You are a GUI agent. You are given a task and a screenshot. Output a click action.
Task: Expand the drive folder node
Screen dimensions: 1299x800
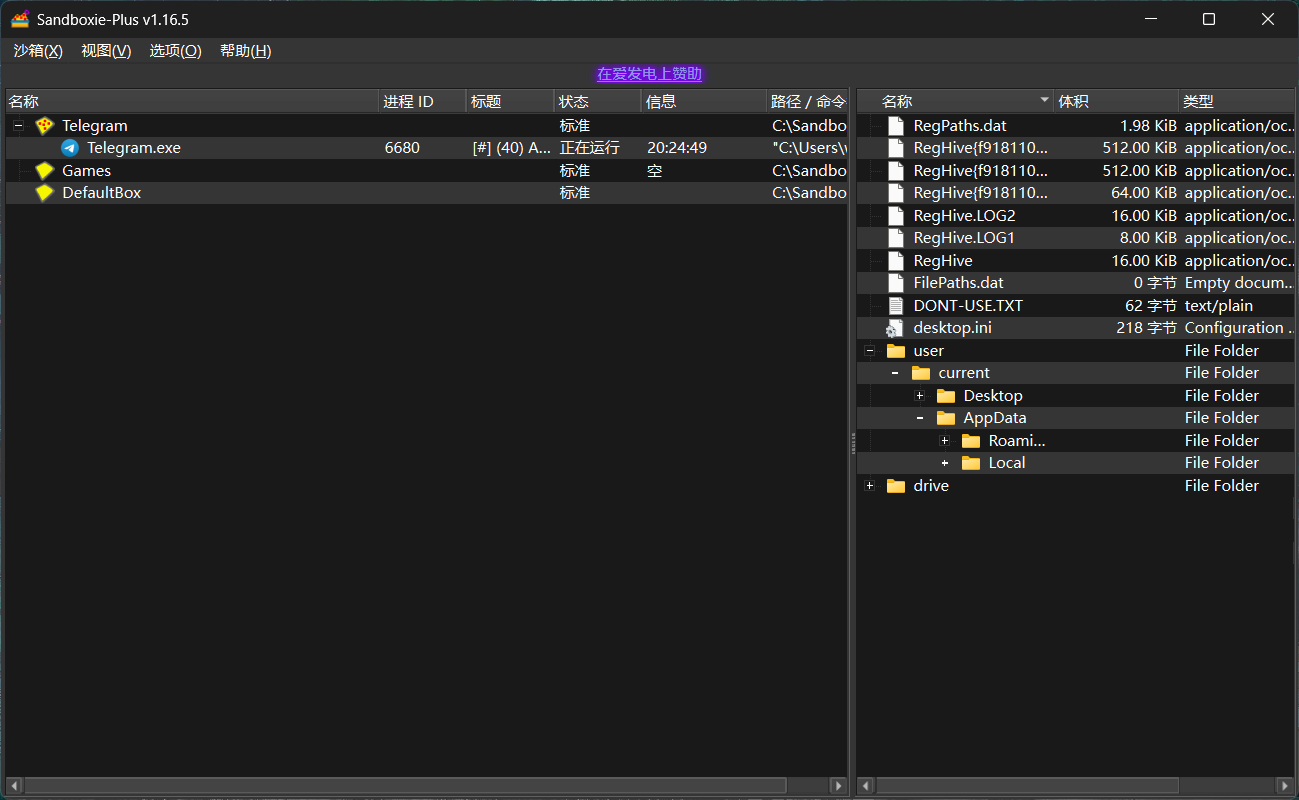pos(869,486)
